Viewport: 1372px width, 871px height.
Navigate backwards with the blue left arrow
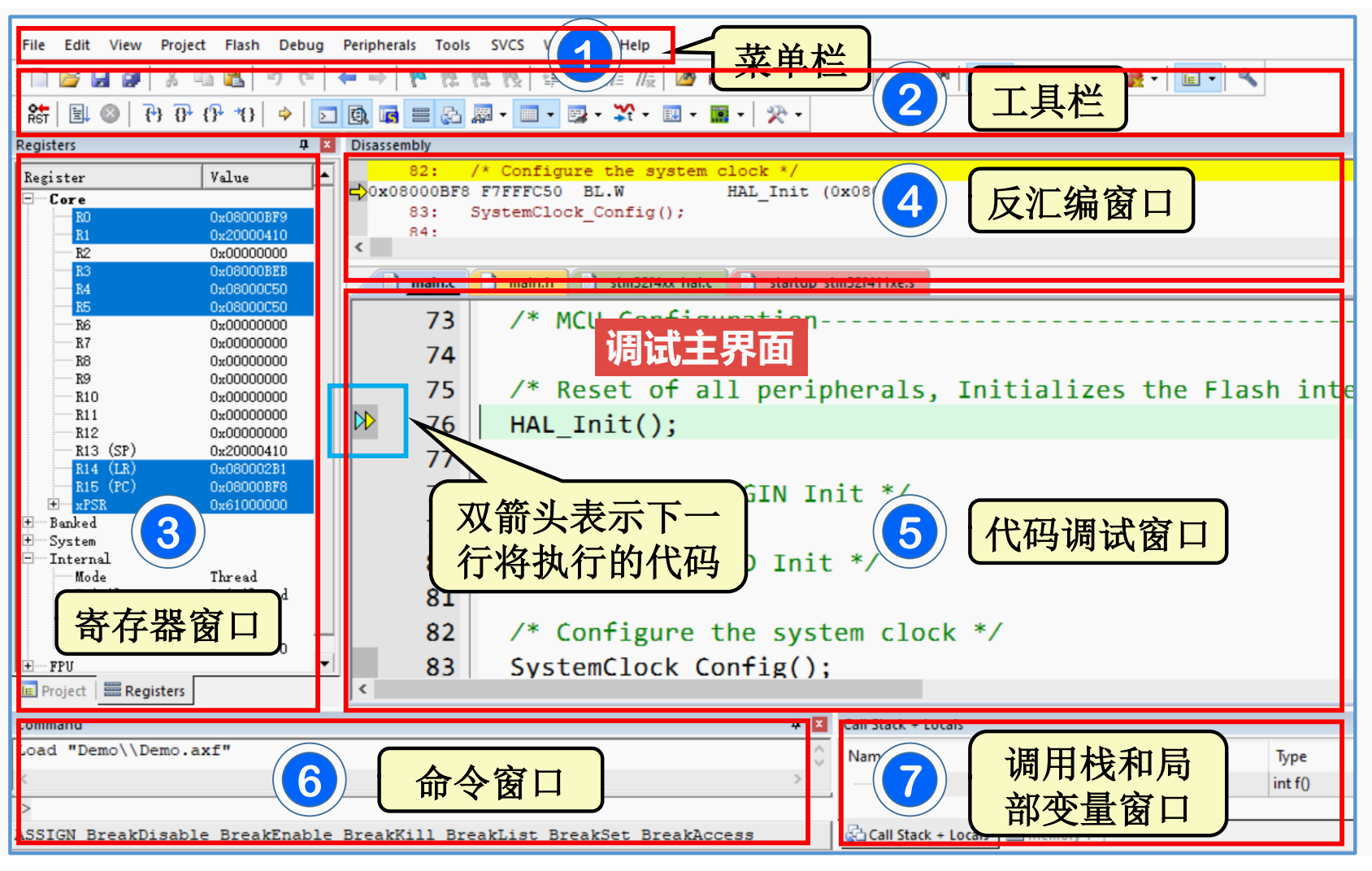[x=347, y=79]
